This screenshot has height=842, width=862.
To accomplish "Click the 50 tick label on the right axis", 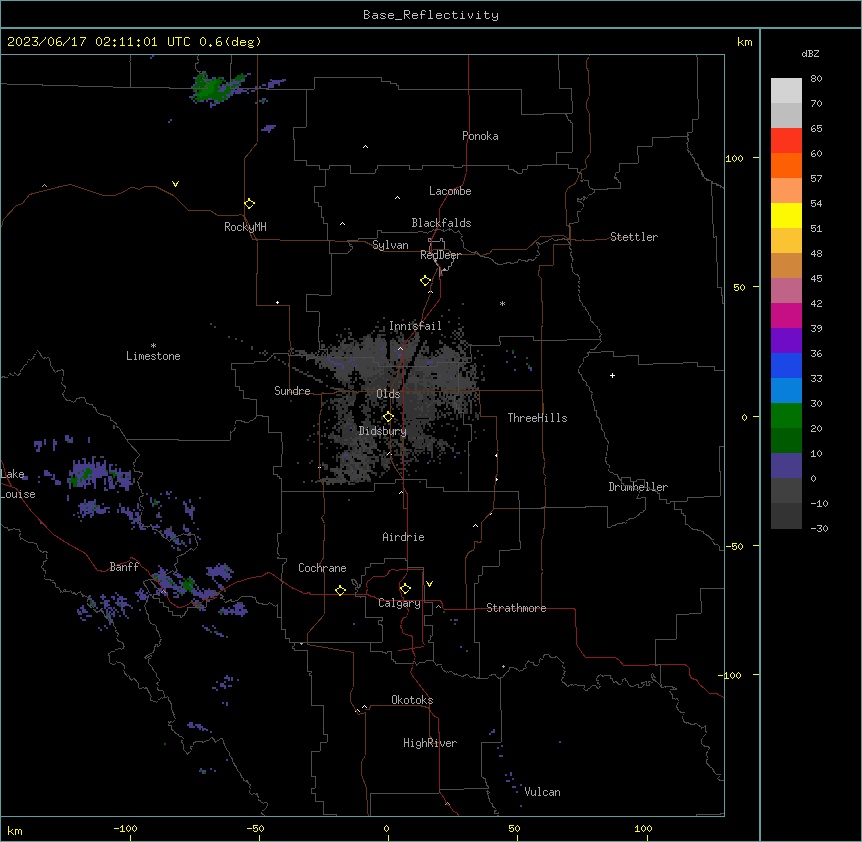I will (739, 287).
